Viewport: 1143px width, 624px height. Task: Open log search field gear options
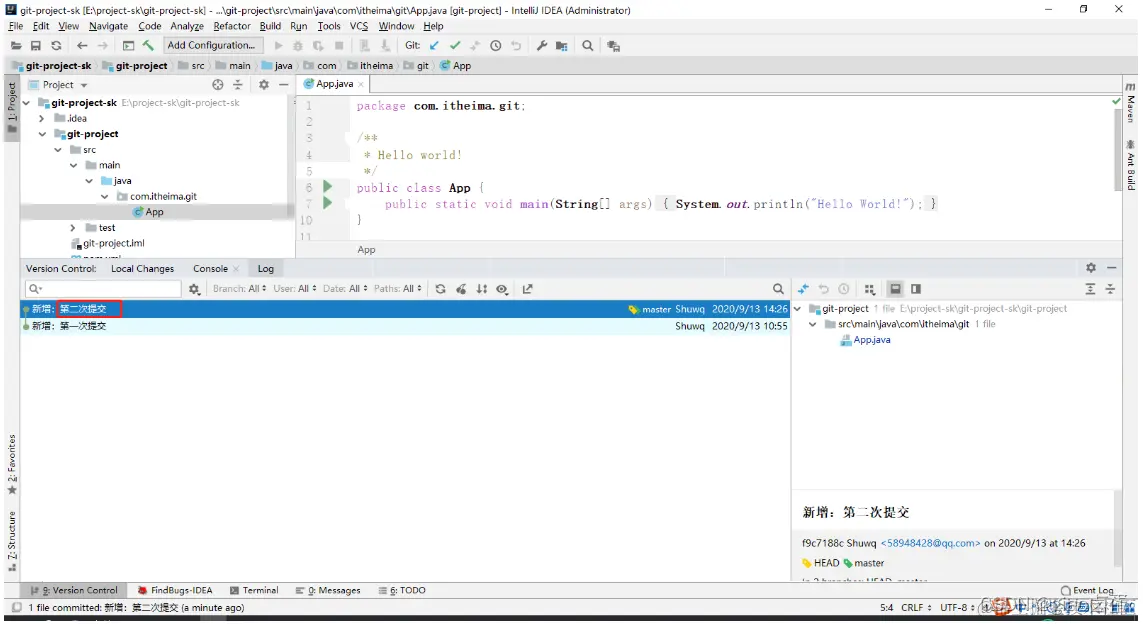click(194, 289)
